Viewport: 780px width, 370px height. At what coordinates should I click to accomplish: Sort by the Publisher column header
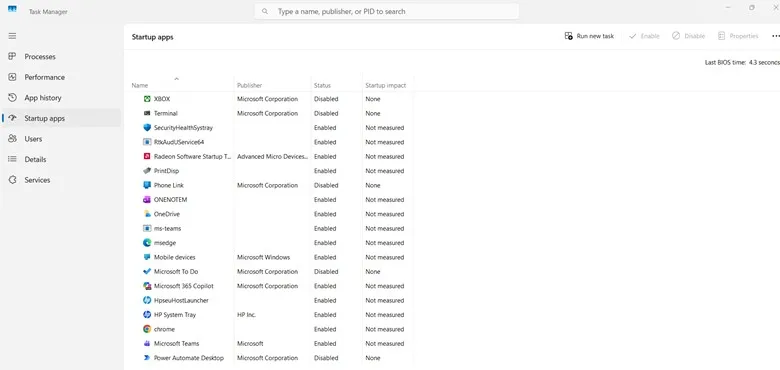(x=250, y=86)
